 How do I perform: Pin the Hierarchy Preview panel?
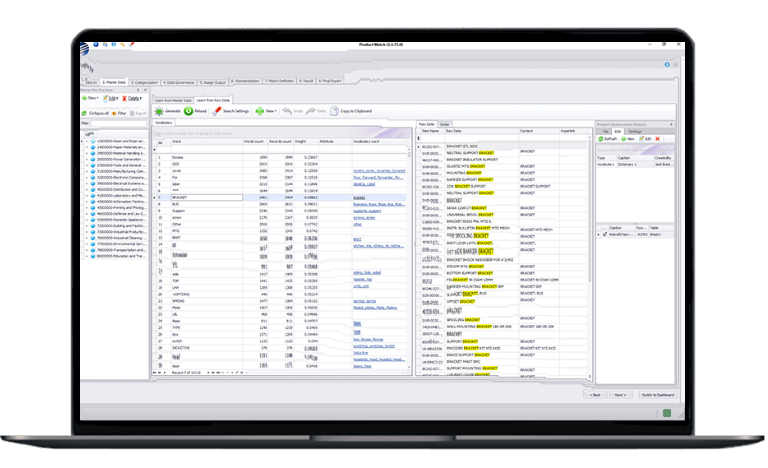(138, 90)
